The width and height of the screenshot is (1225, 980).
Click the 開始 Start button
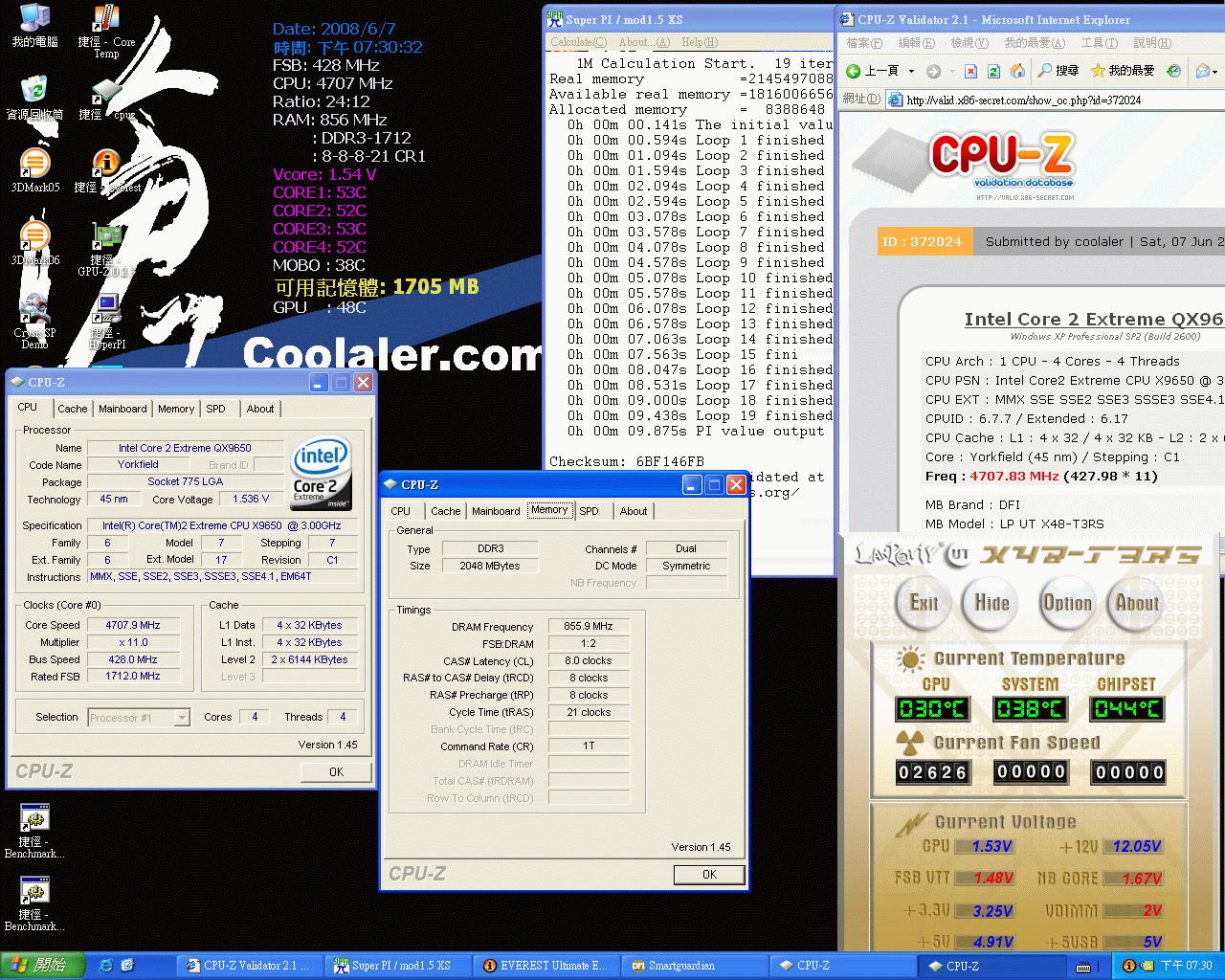click(43, 966)
